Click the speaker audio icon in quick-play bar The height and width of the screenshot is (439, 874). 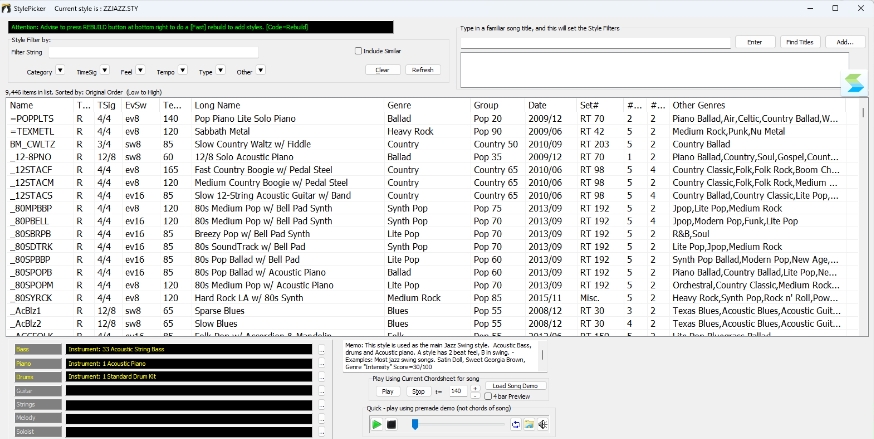[542, 425]
